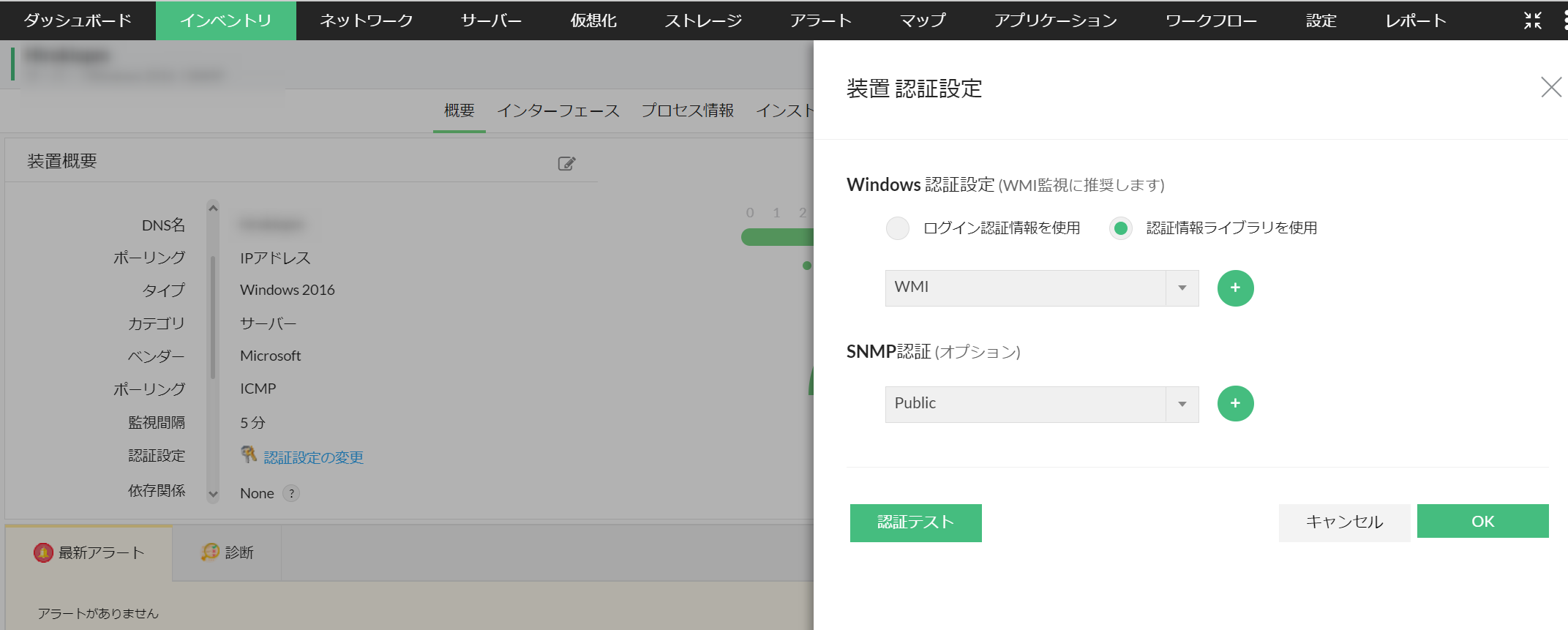Click the edit icon in 装置概要 header
This screenshot has width=1568, height=630.
coord(567,163)
